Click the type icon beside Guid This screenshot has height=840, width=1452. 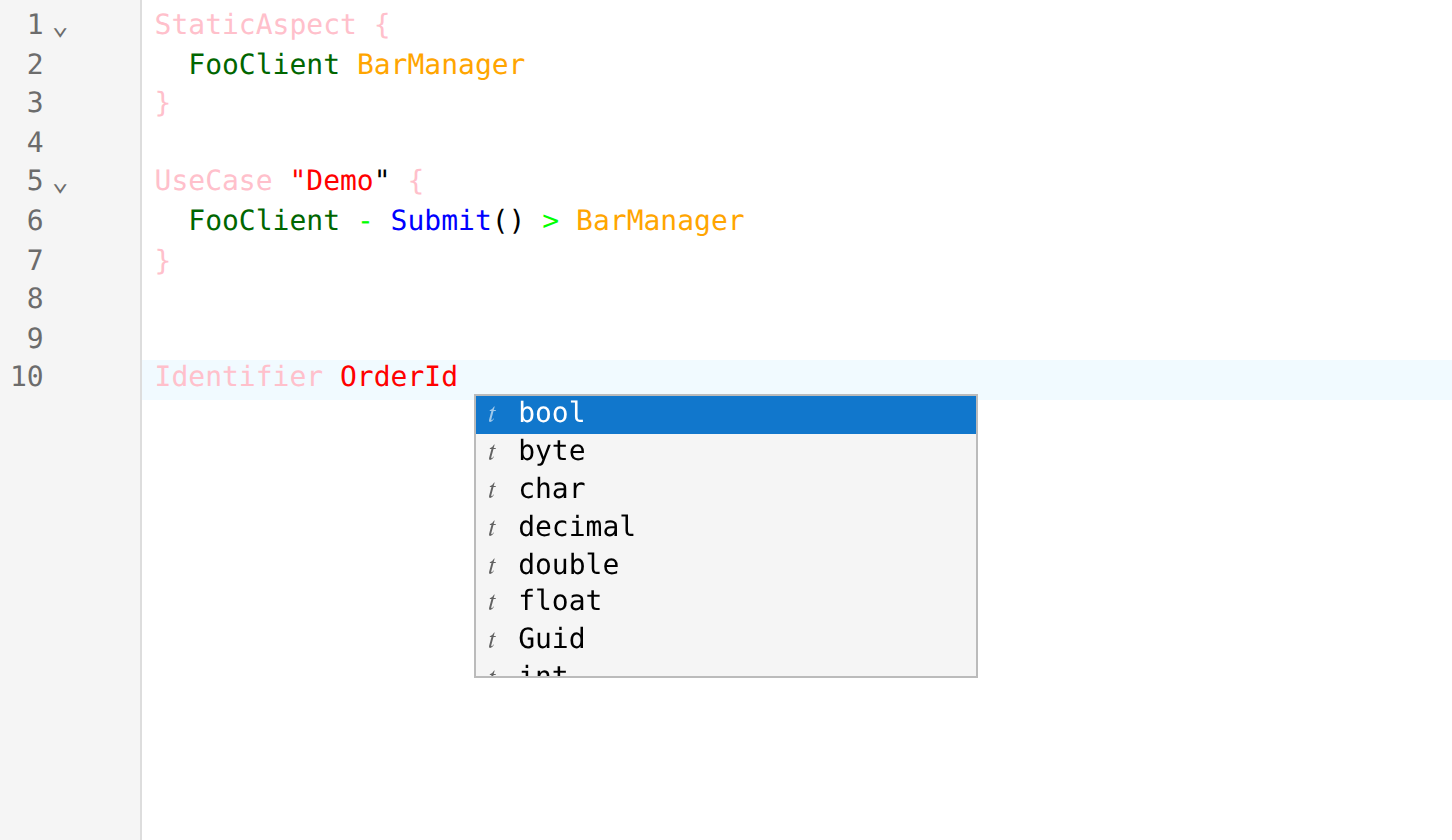[492, 641]
